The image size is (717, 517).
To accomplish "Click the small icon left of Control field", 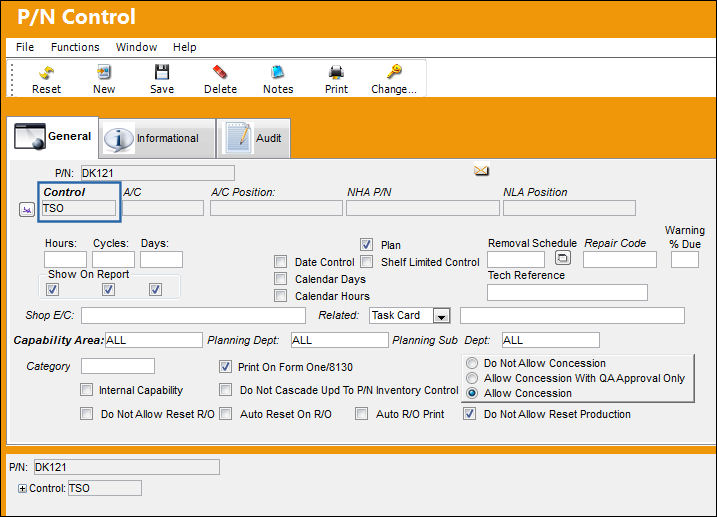I will pos(27,210).
